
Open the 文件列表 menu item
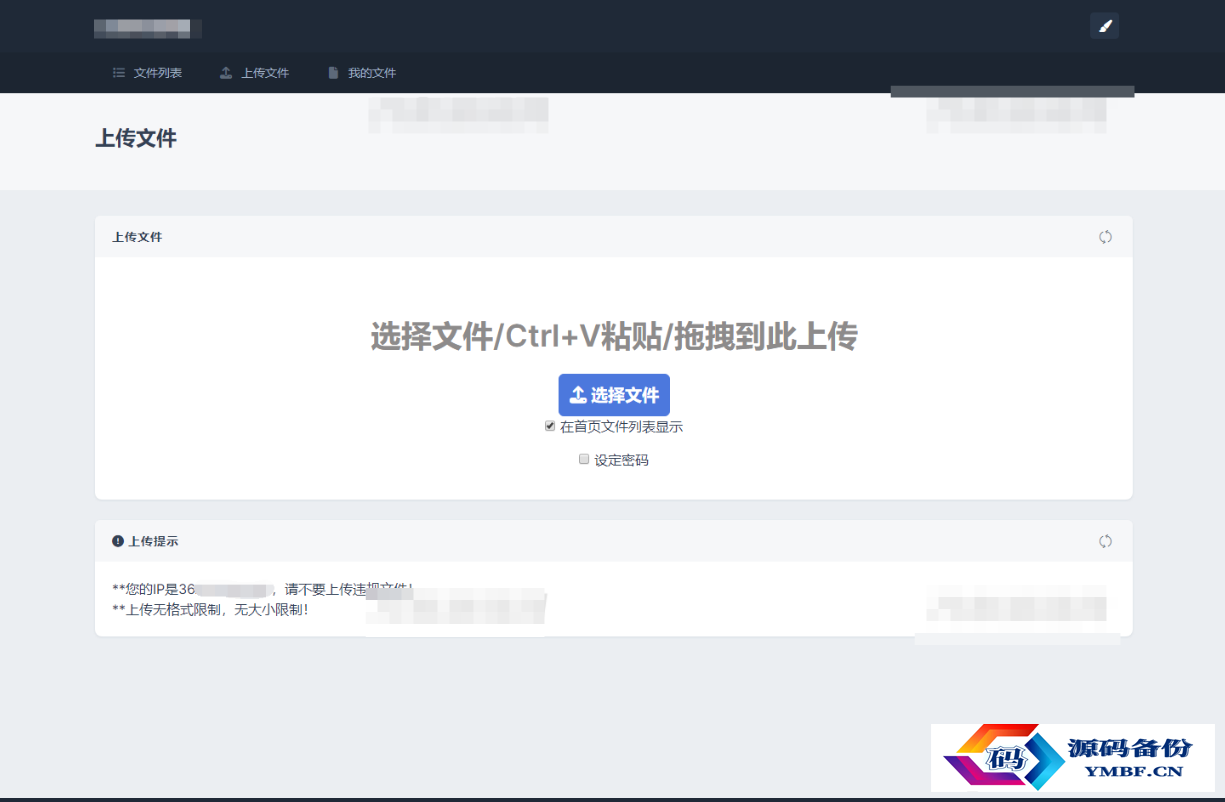(x=147, y=73)
